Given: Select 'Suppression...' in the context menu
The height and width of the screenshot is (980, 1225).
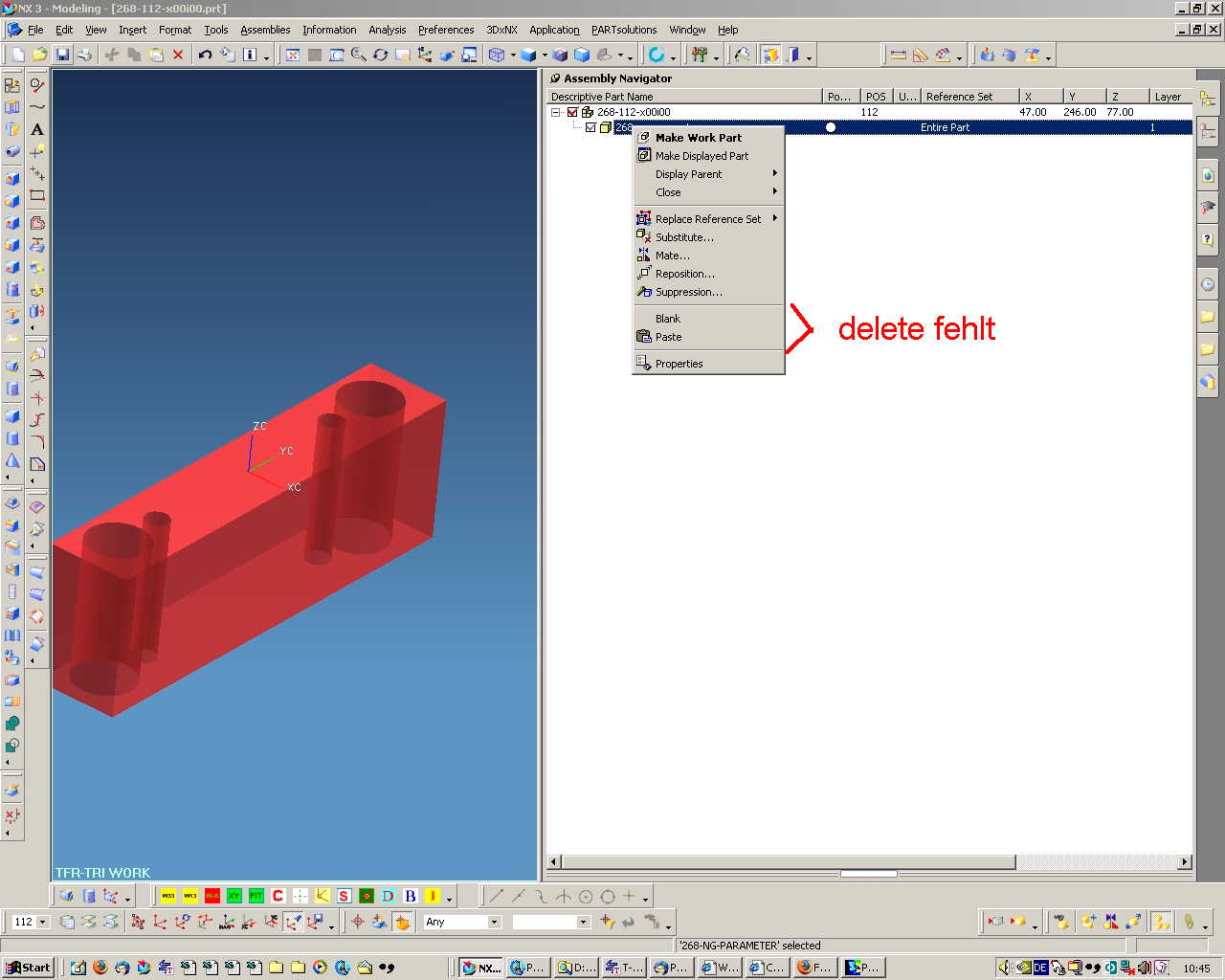Looking at the screenshot, I should pos(708,292).
